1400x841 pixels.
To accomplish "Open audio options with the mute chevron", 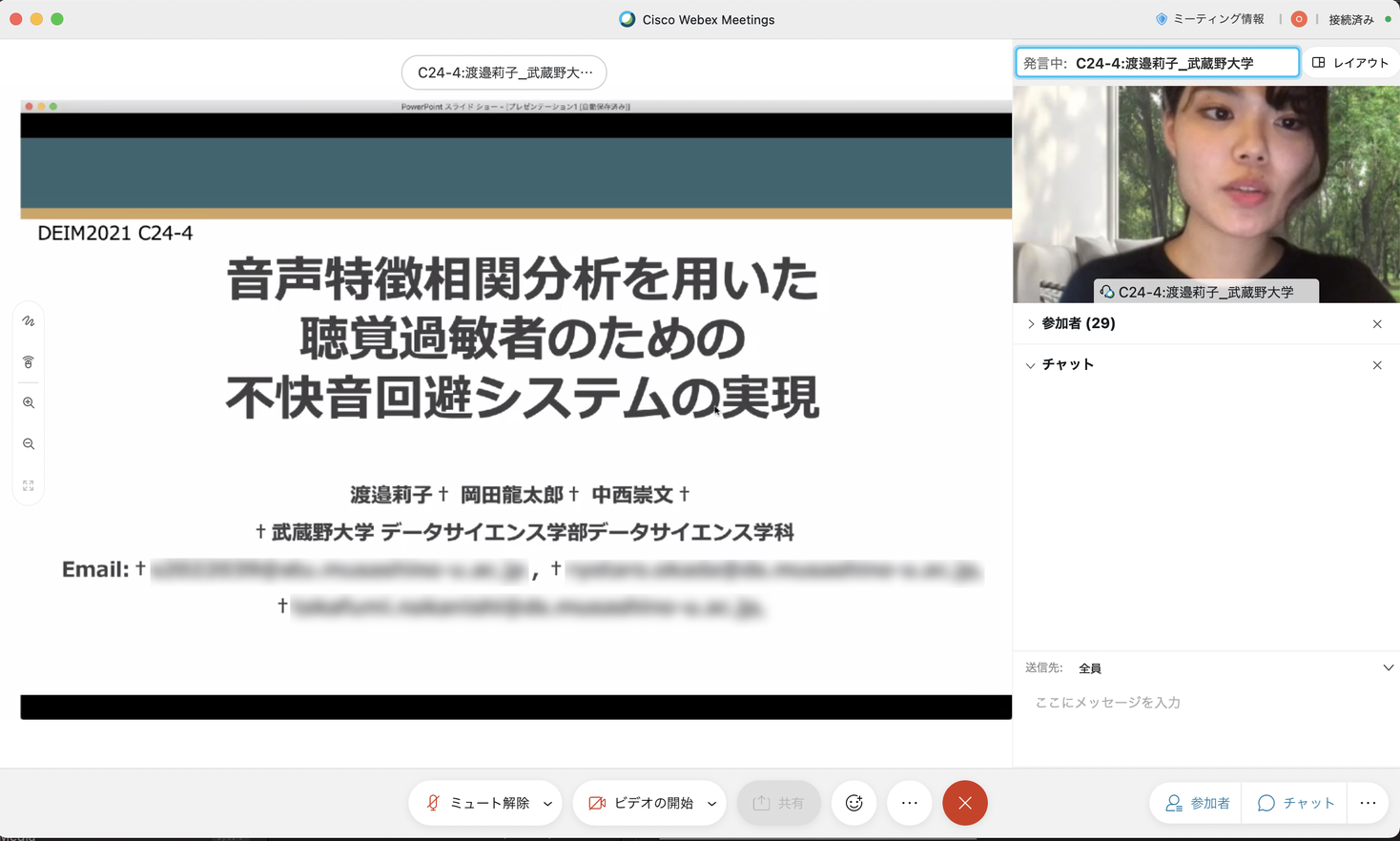I will tap(548, 802).
